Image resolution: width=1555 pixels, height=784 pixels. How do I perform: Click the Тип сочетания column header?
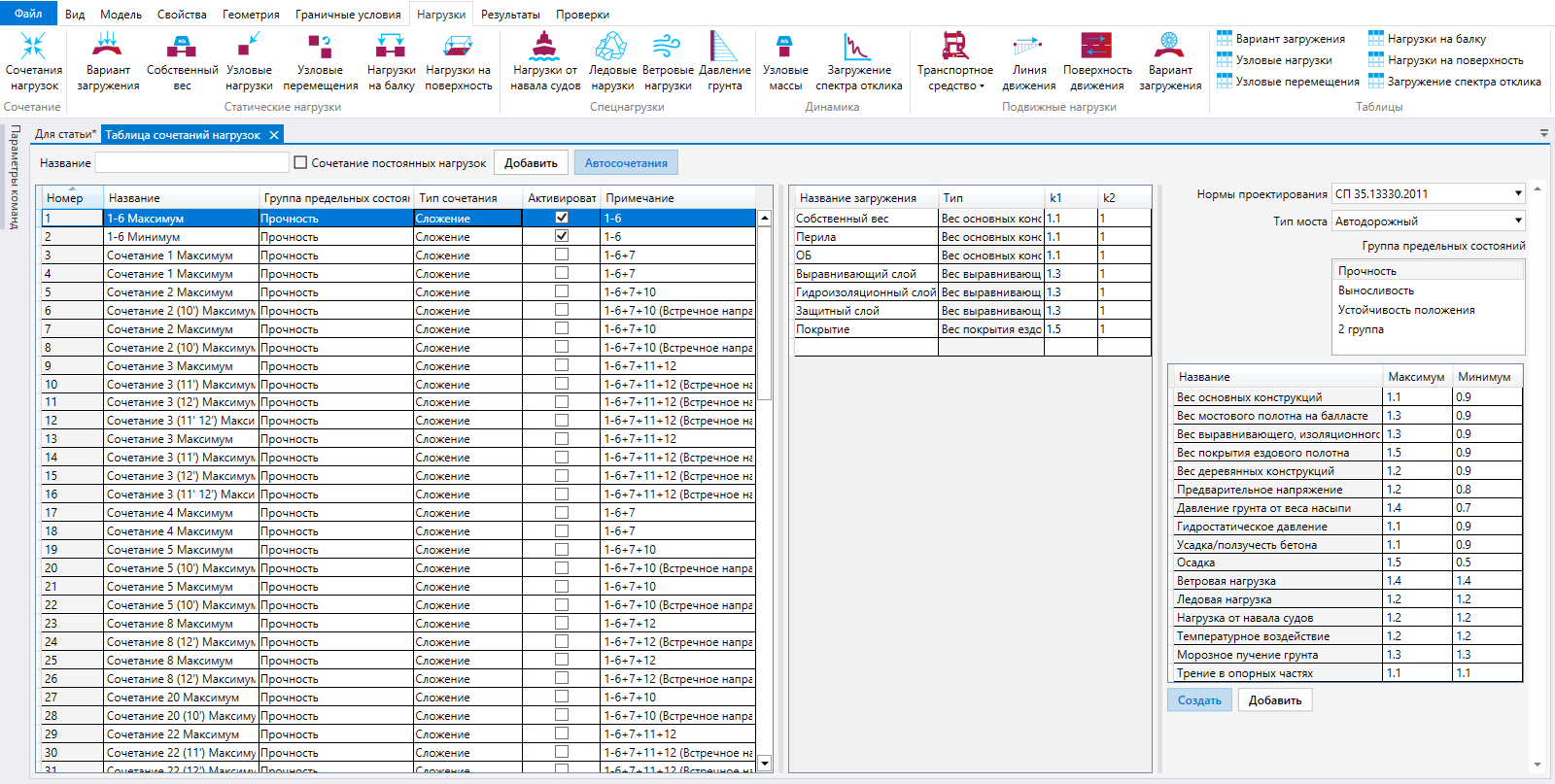point(467,198)
